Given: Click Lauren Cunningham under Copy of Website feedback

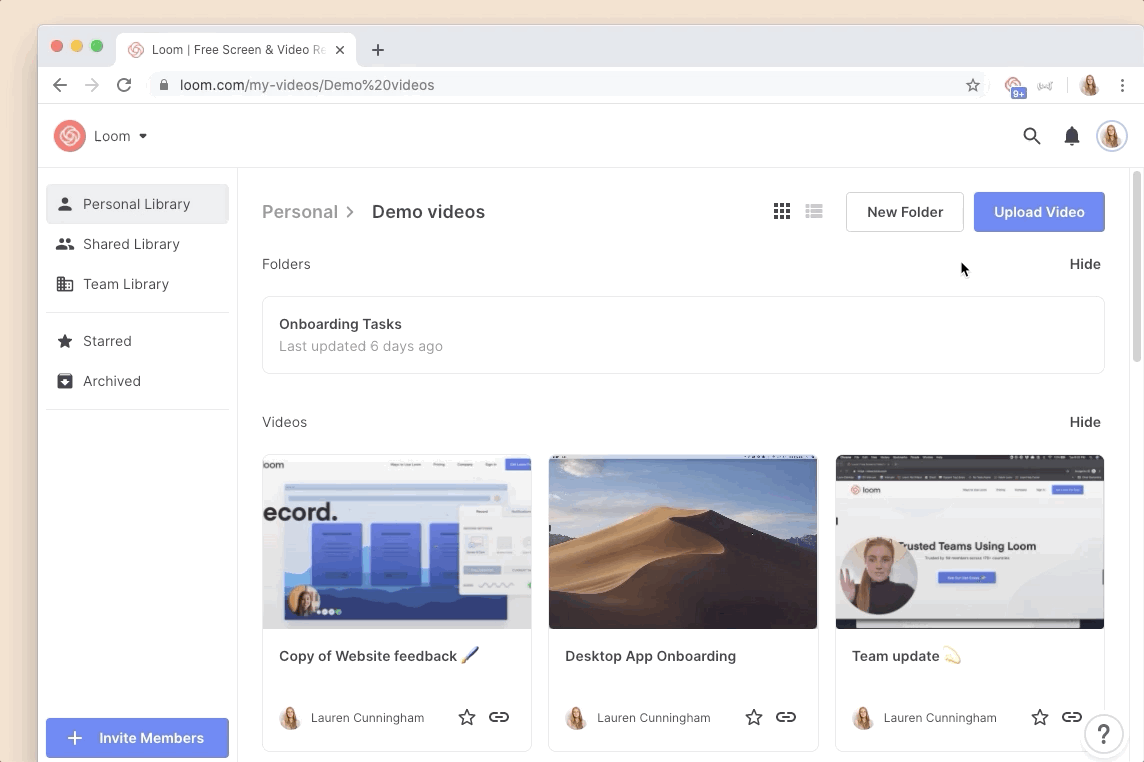Looking at the screenshot, I should tap(367, 717).
